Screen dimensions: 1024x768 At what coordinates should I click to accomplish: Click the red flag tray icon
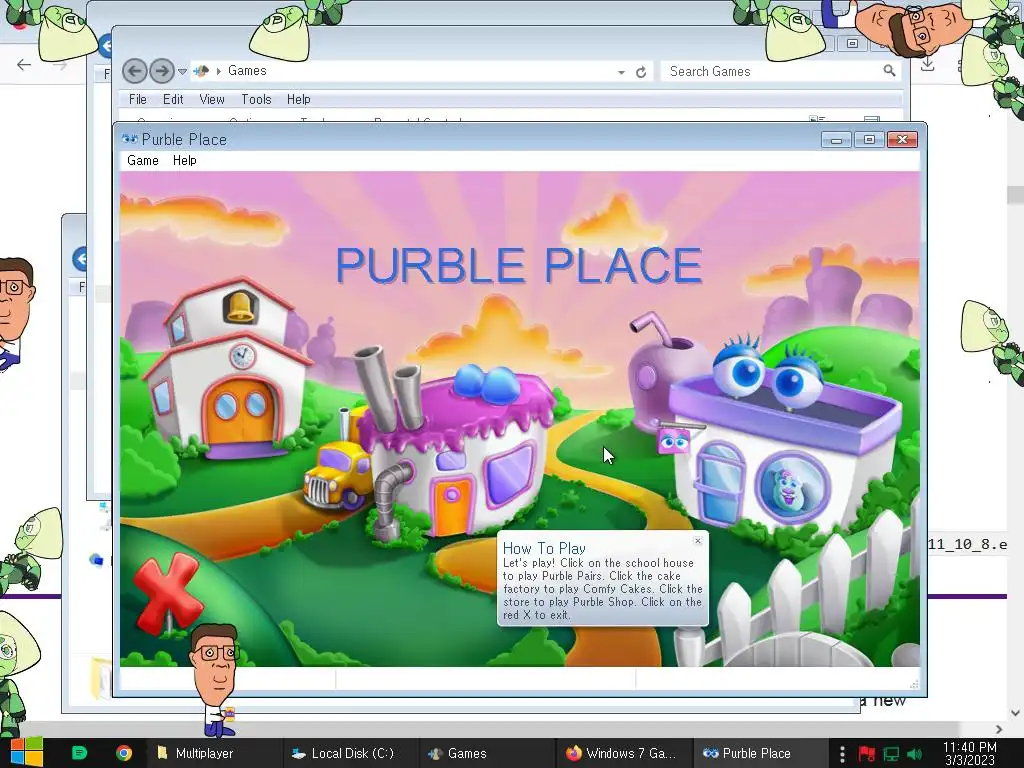[867, 754]
